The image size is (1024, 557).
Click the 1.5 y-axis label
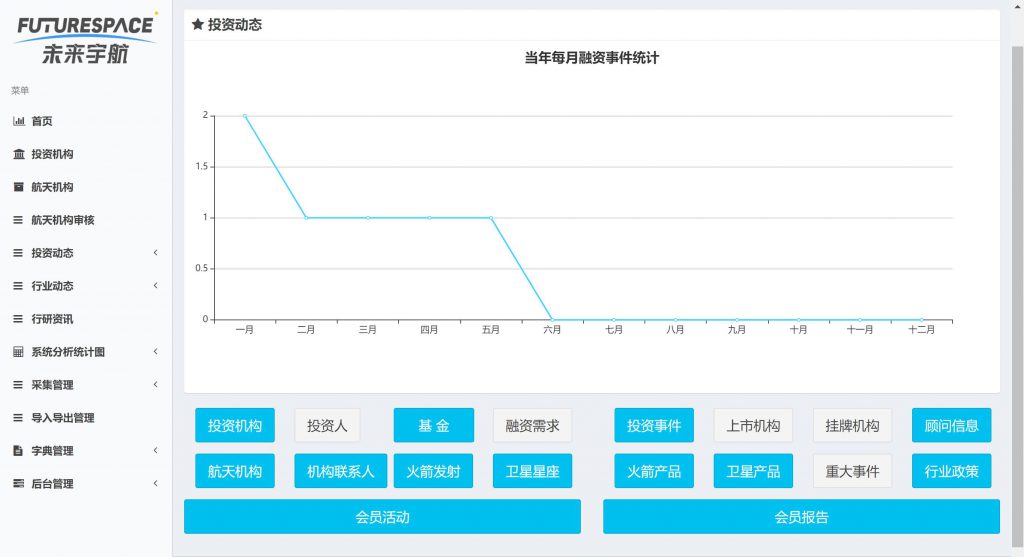(x=202, y=167)
